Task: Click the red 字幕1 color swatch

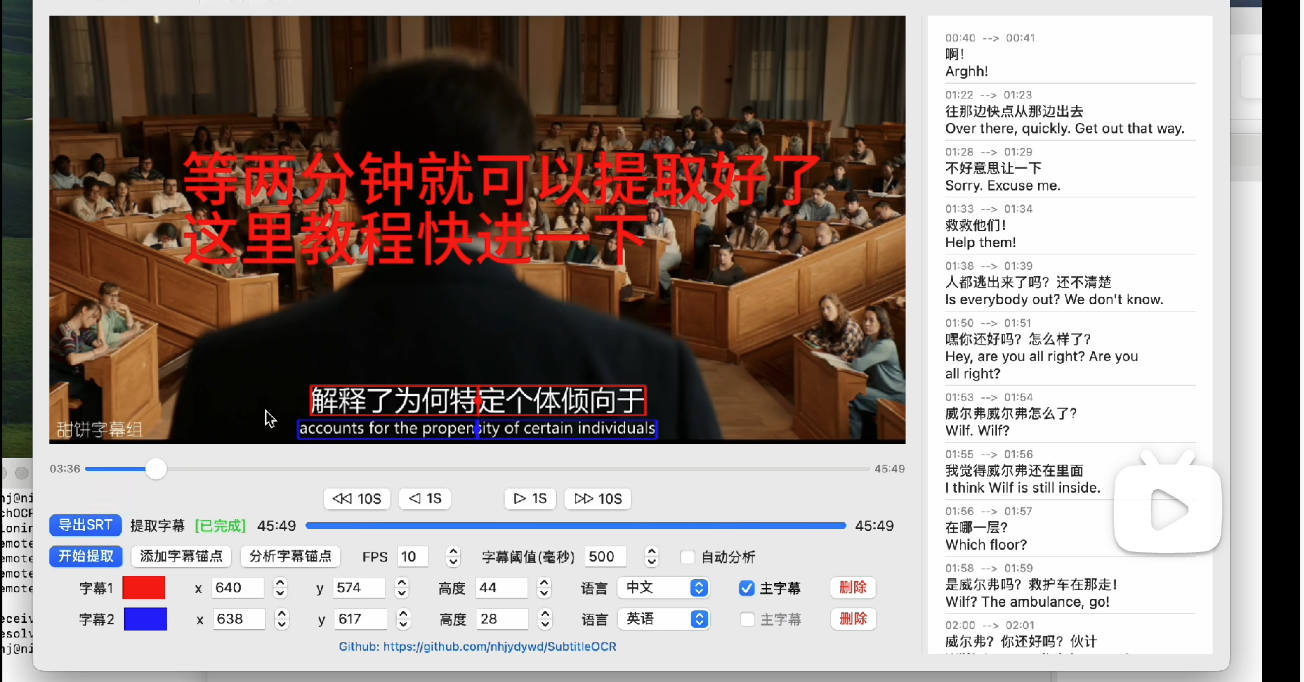Action: [145, 588]
